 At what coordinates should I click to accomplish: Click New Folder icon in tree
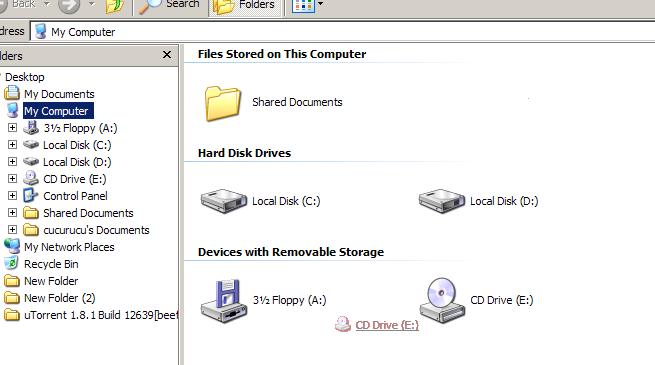click(x=12, y=281)
